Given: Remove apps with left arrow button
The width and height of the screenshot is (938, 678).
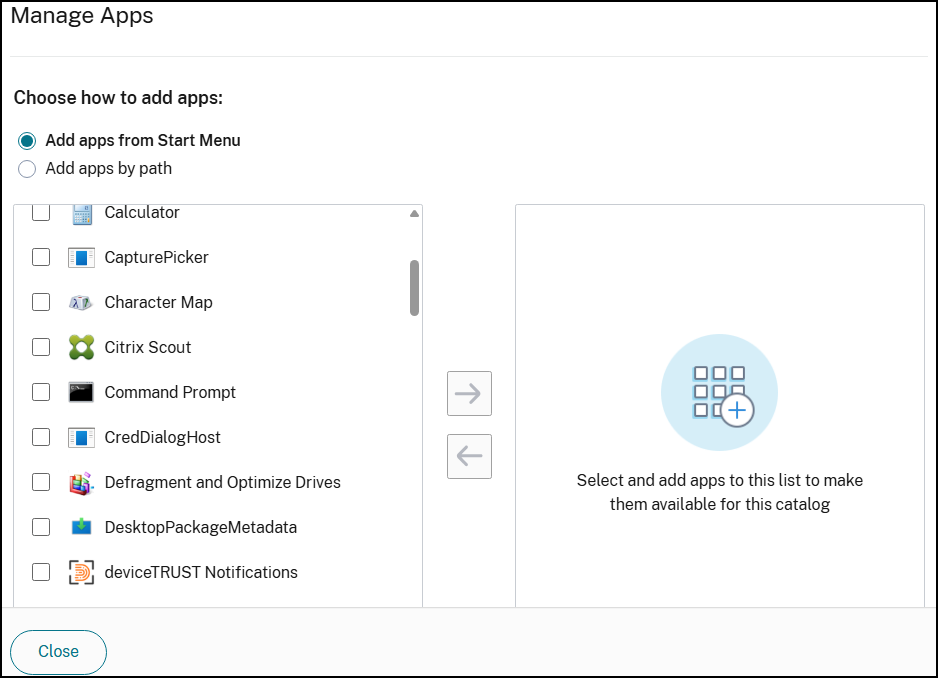Looking at the screenshot, I should pyautogui.click(x=470, y=457).
